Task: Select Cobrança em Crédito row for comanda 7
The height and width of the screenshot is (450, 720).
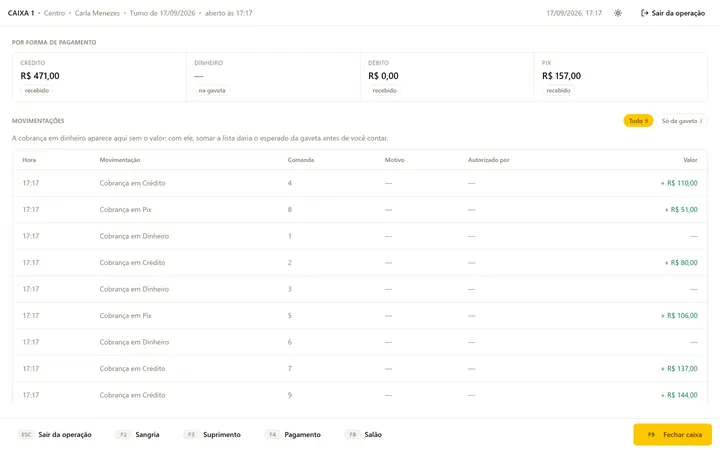Action: [x=360, y=368]
